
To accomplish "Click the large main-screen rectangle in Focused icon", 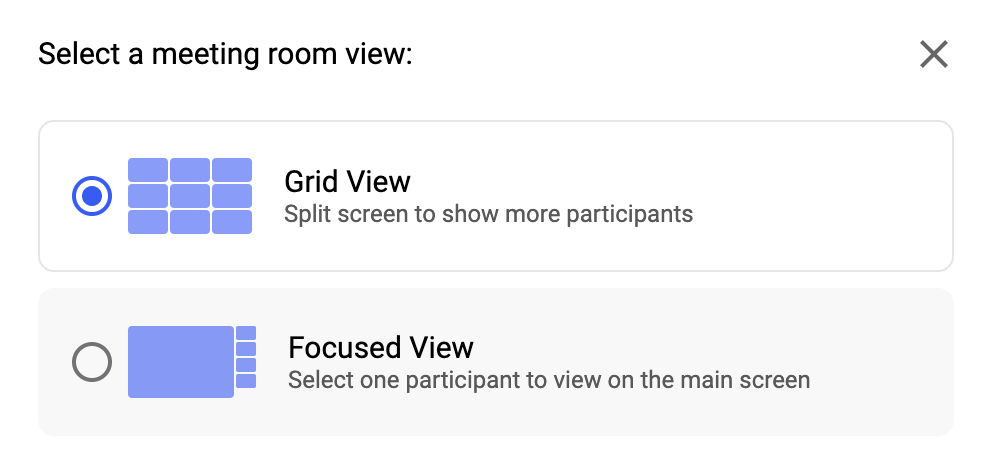I will click(x=181, y=362).
